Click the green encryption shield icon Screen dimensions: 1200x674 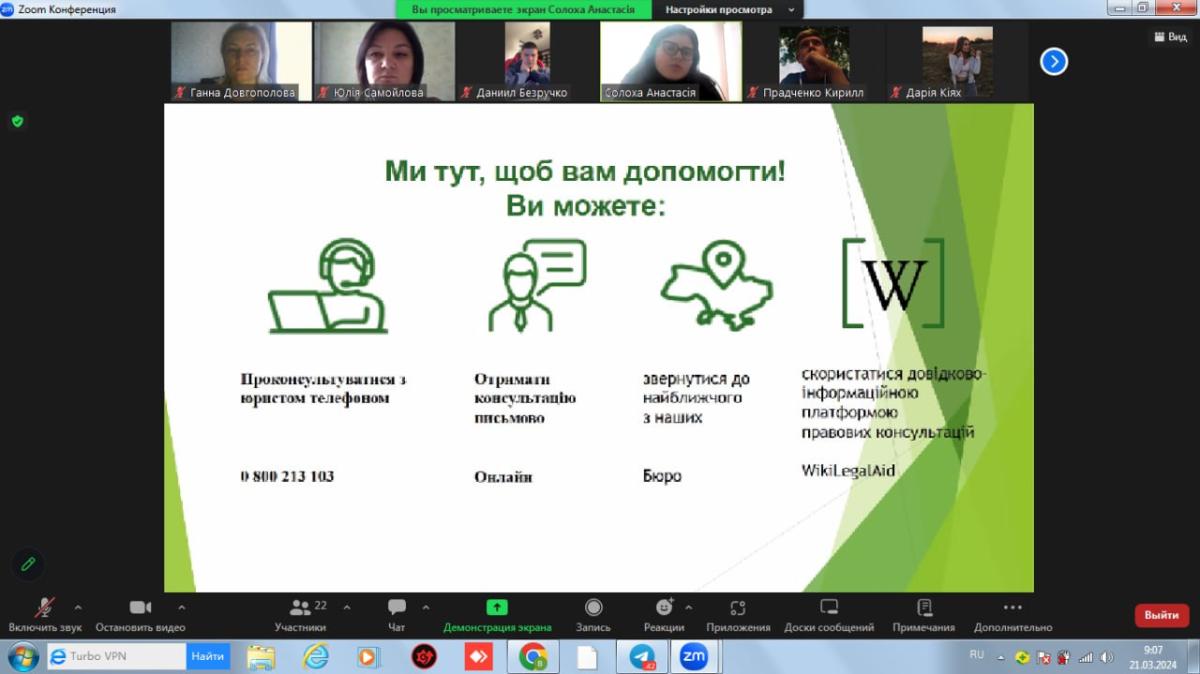pyautogui.click(x=17, y=121)
